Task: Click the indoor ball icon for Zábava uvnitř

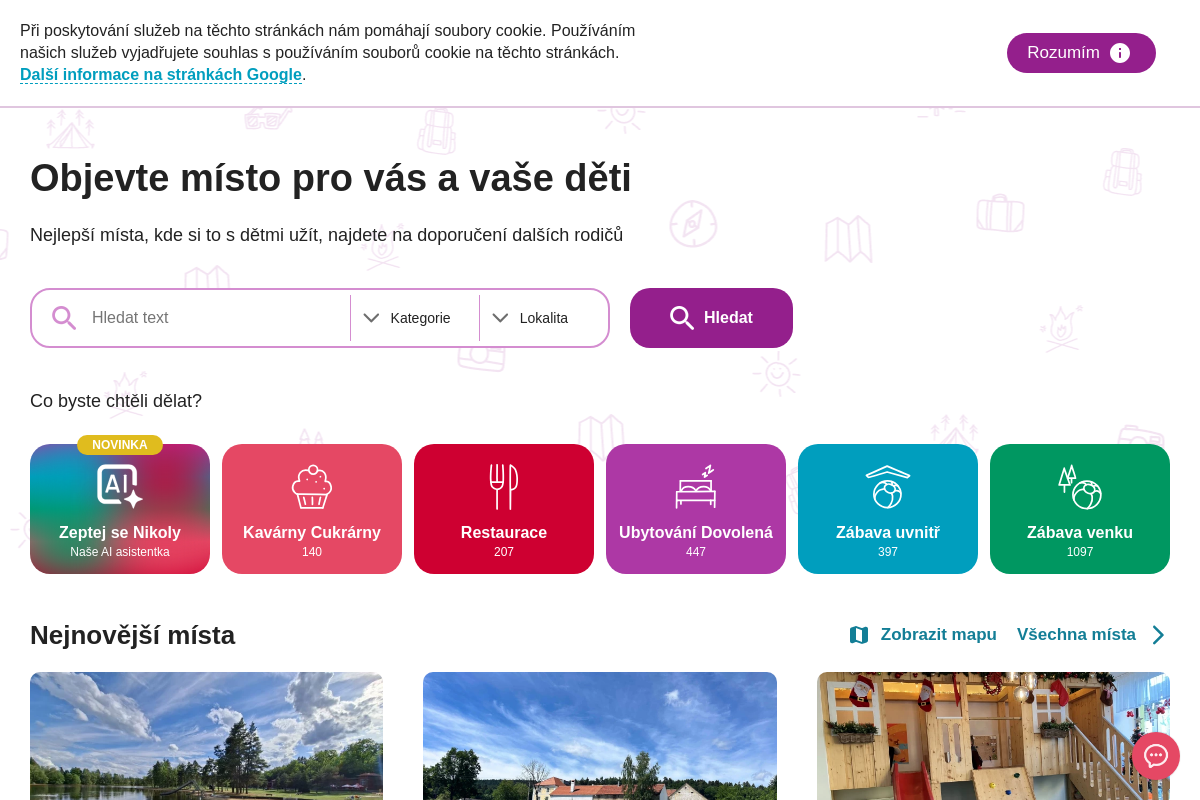Action: (x=888, y=487)
